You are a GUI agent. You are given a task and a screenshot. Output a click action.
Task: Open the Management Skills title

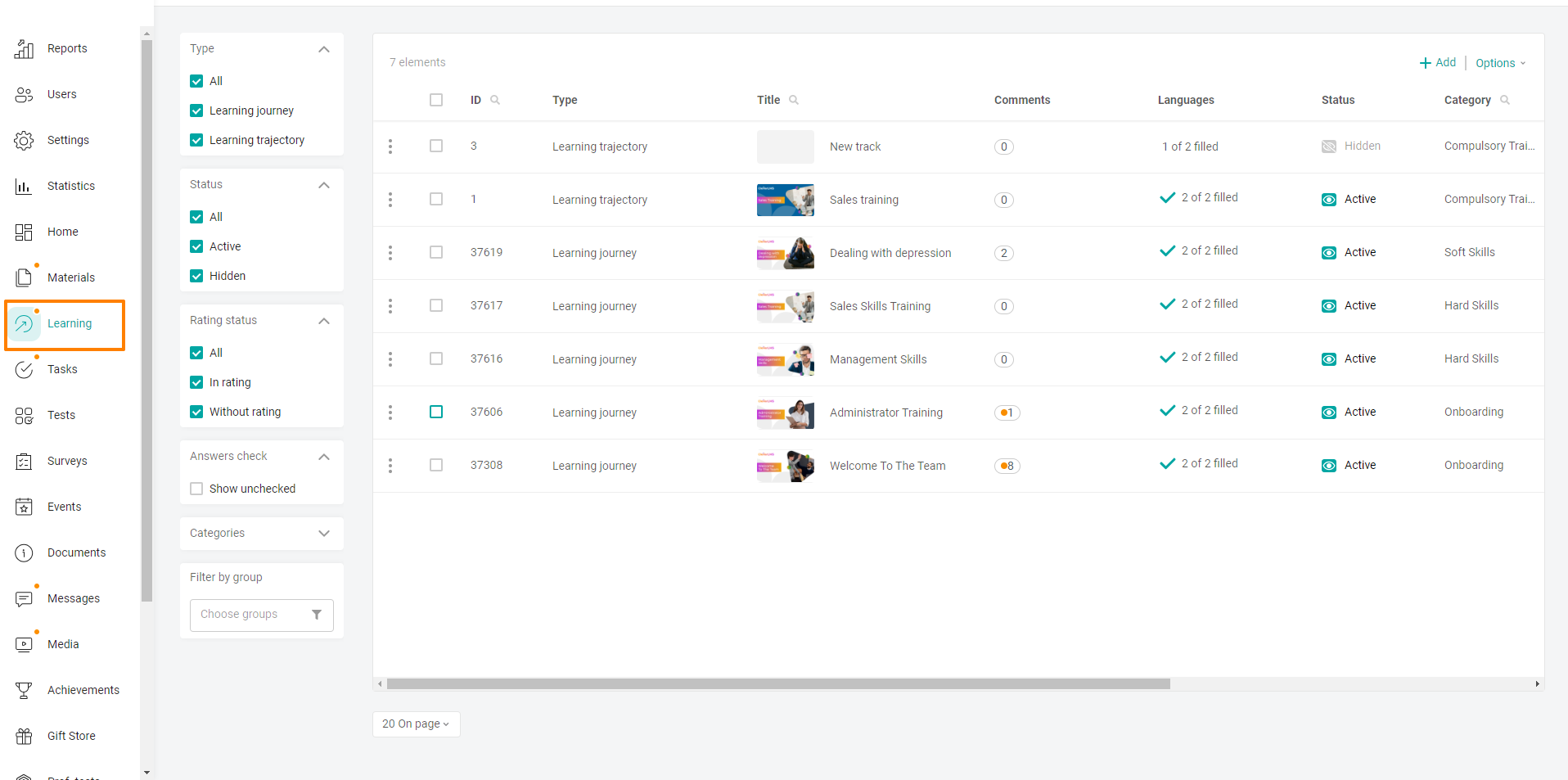point(878,359)
